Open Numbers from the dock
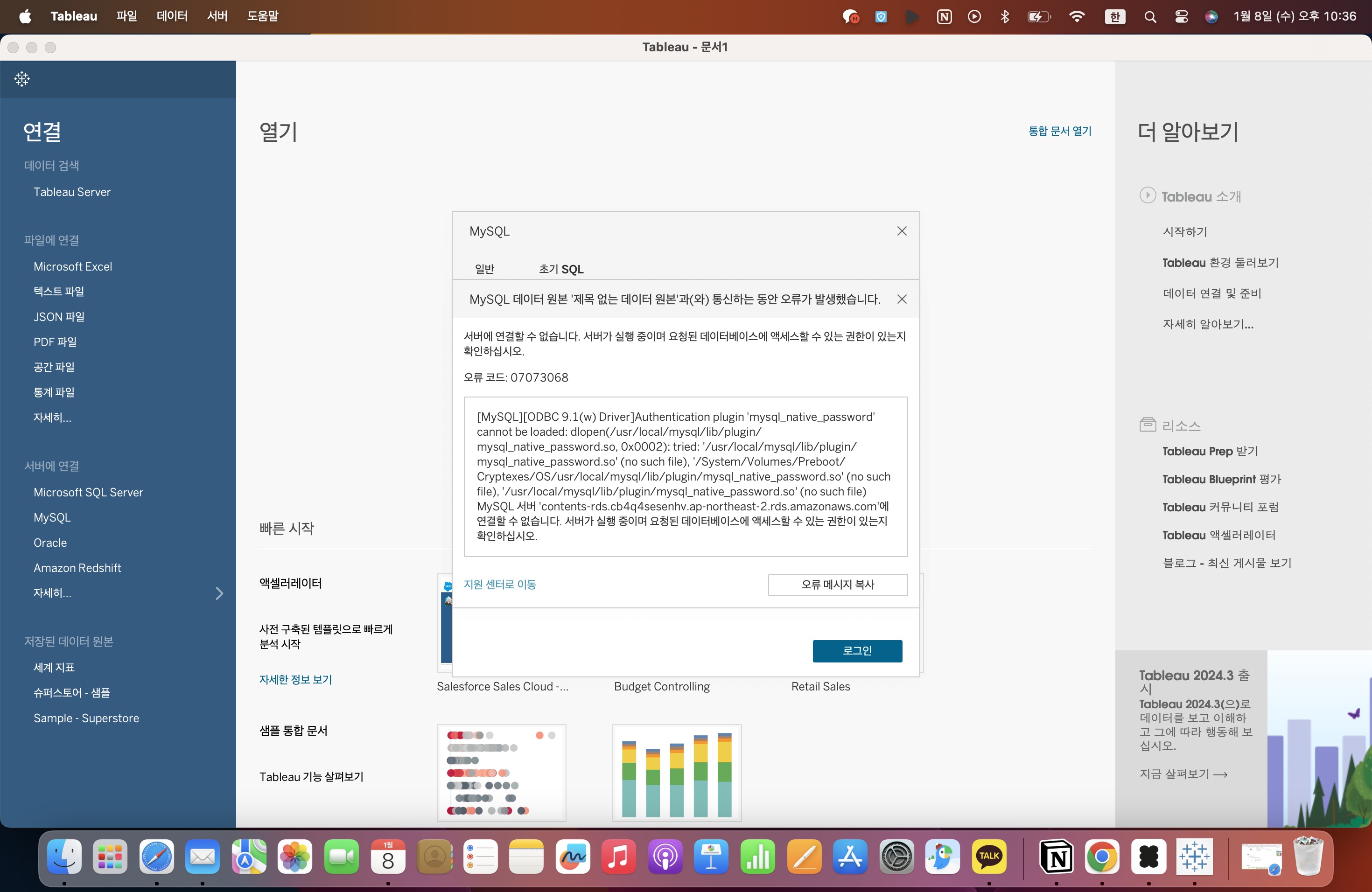 click(757, 856)
